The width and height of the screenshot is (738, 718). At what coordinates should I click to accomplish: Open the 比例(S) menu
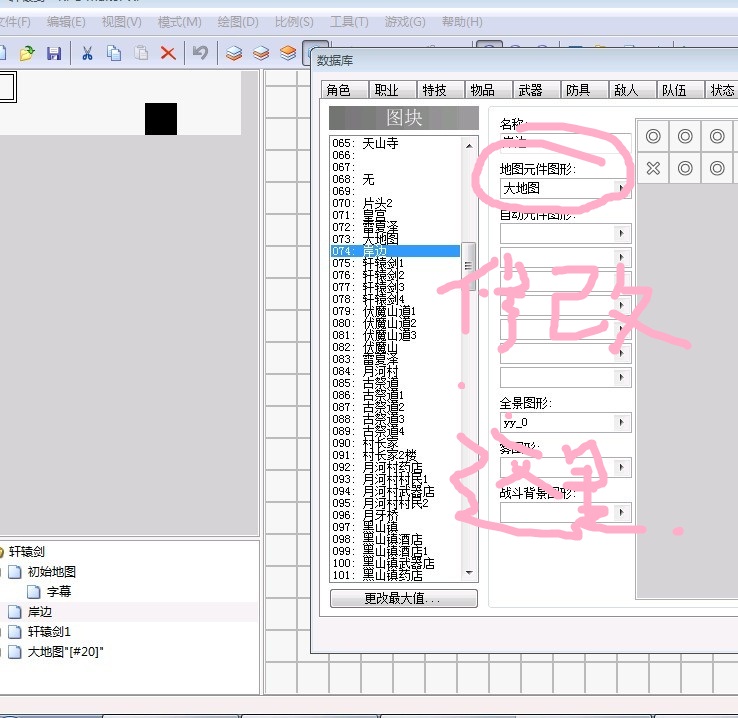[294, 22]
